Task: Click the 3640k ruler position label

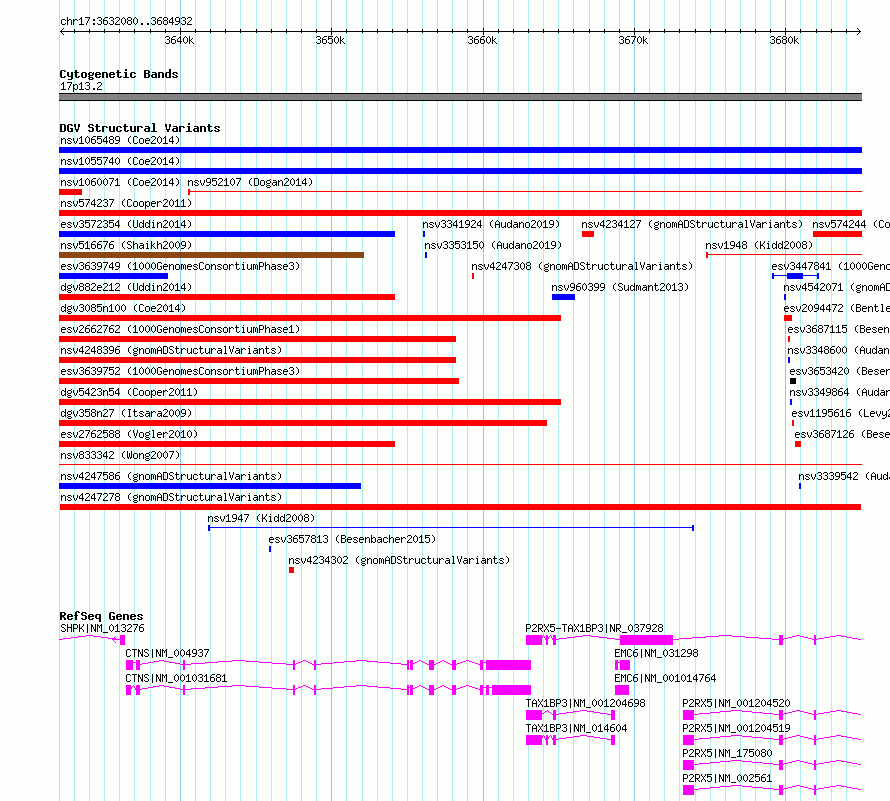Action: (x=179, y=40)
